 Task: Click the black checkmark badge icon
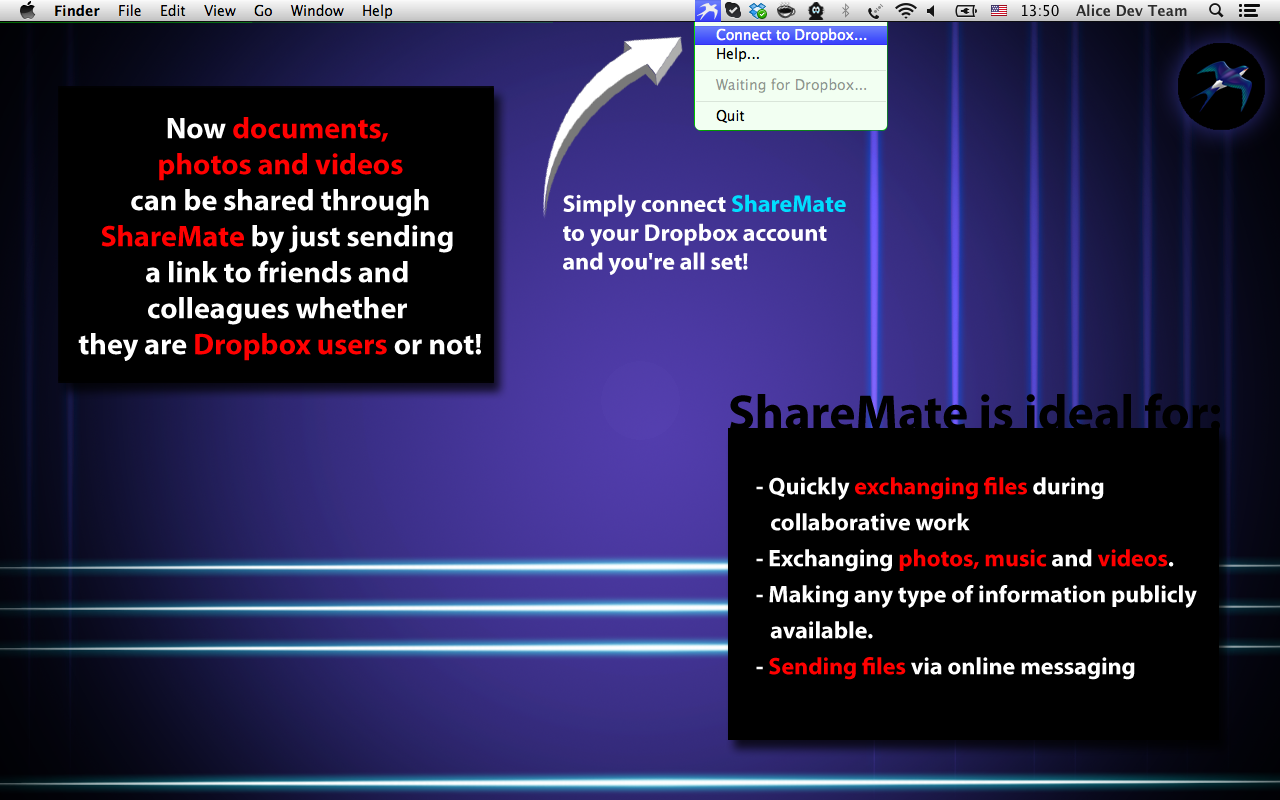point(733,11)
